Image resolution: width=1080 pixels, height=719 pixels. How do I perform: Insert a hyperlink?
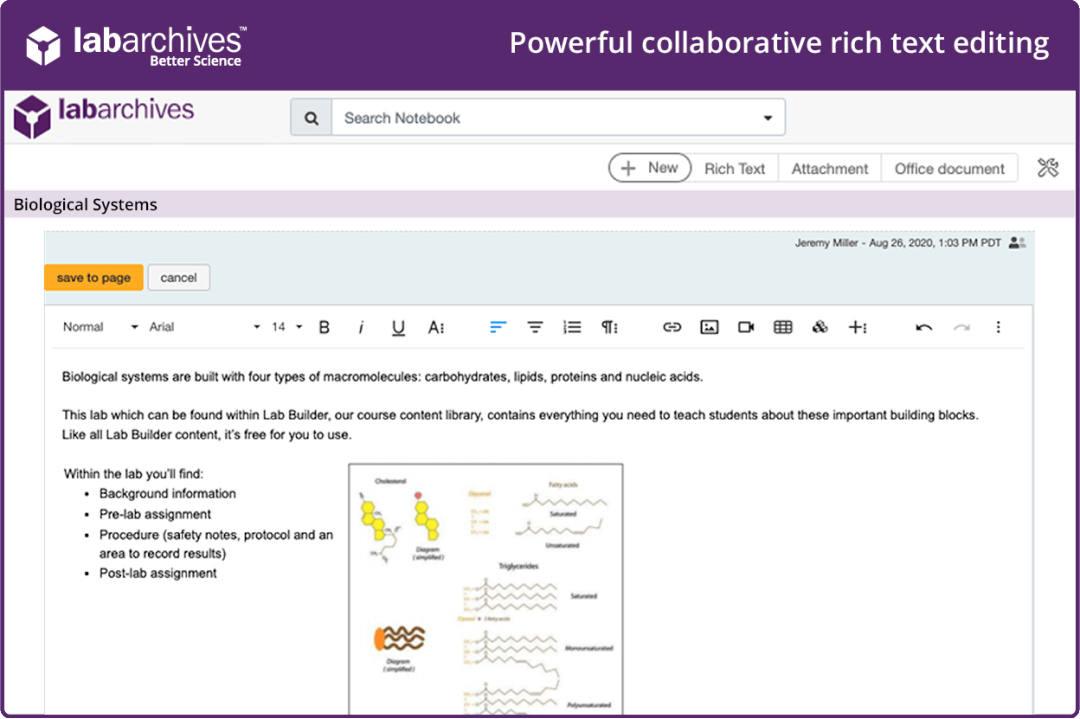point(672,327)
